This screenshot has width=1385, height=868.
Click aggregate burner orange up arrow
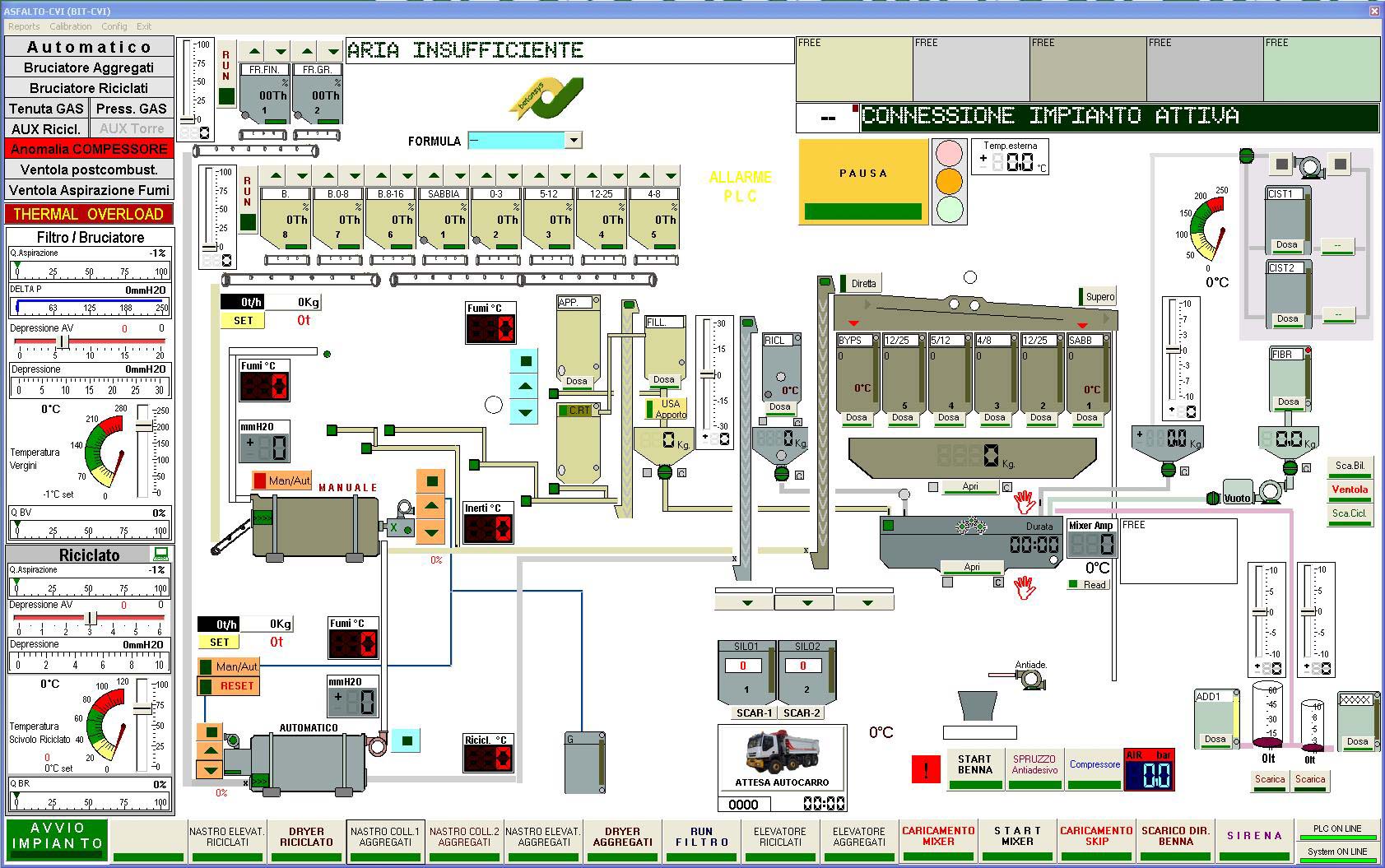(431, 507)
